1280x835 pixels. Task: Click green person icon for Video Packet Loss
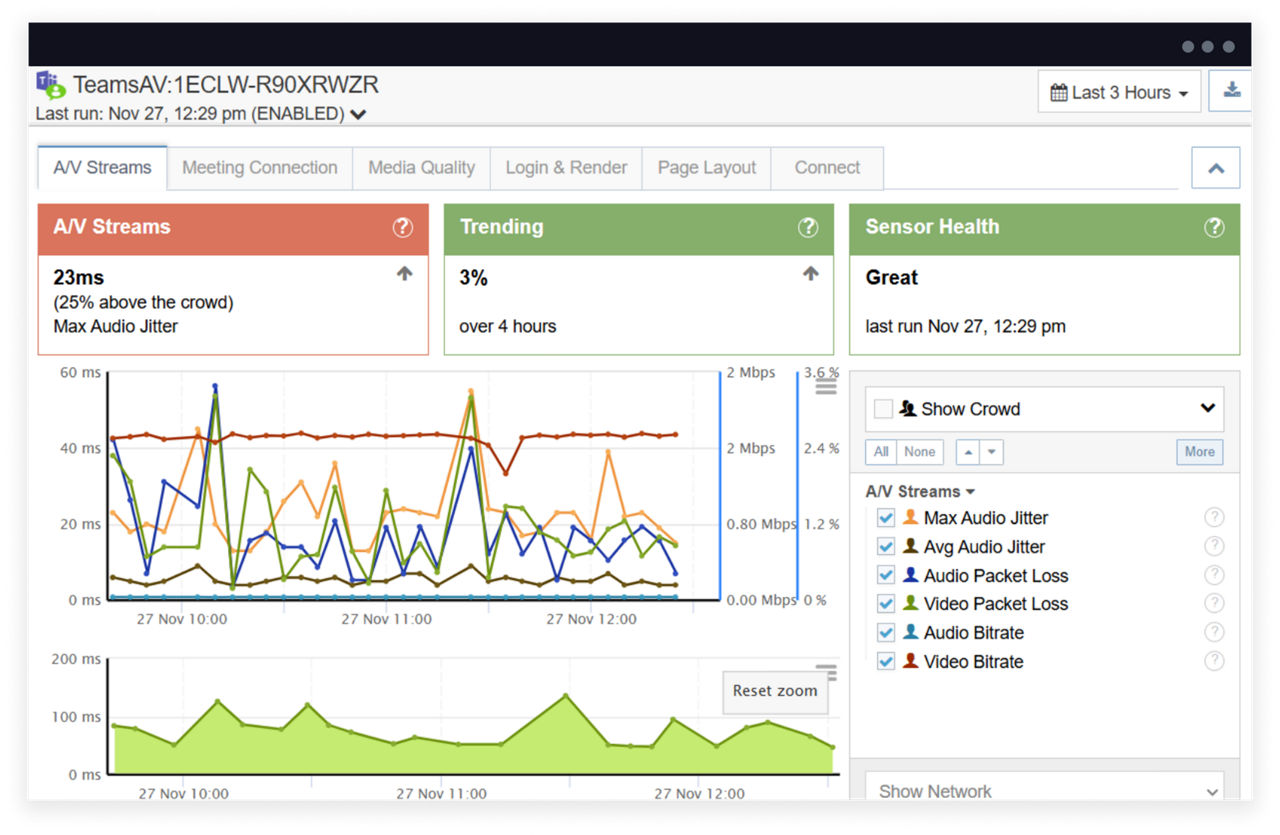pyautogui.click(x=910, y=603)
